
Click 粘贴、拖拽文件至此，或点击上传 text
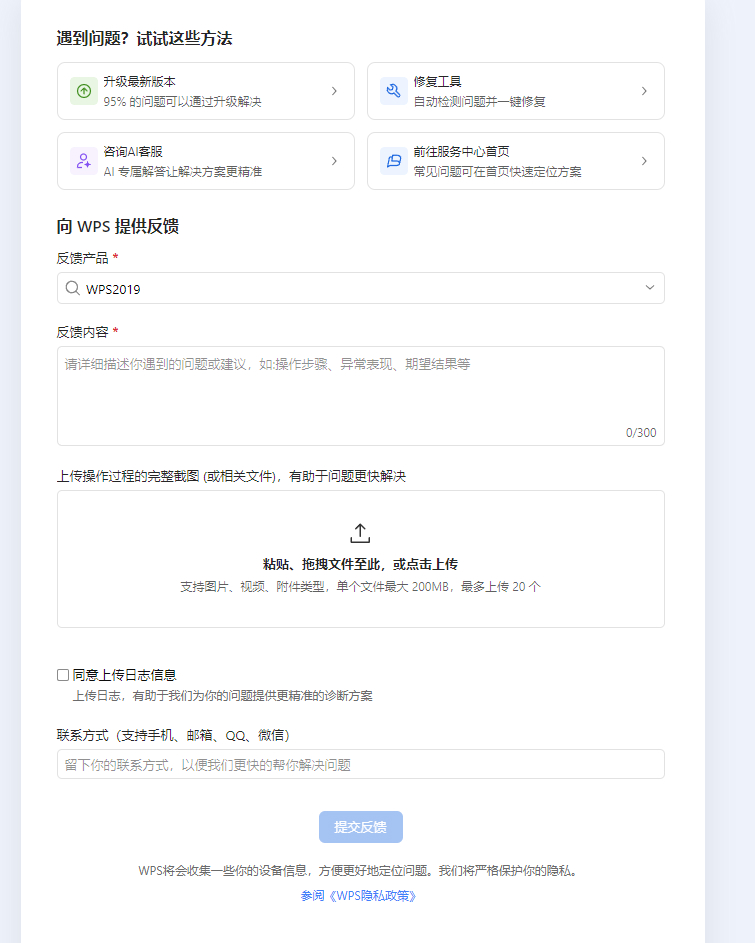360,564
